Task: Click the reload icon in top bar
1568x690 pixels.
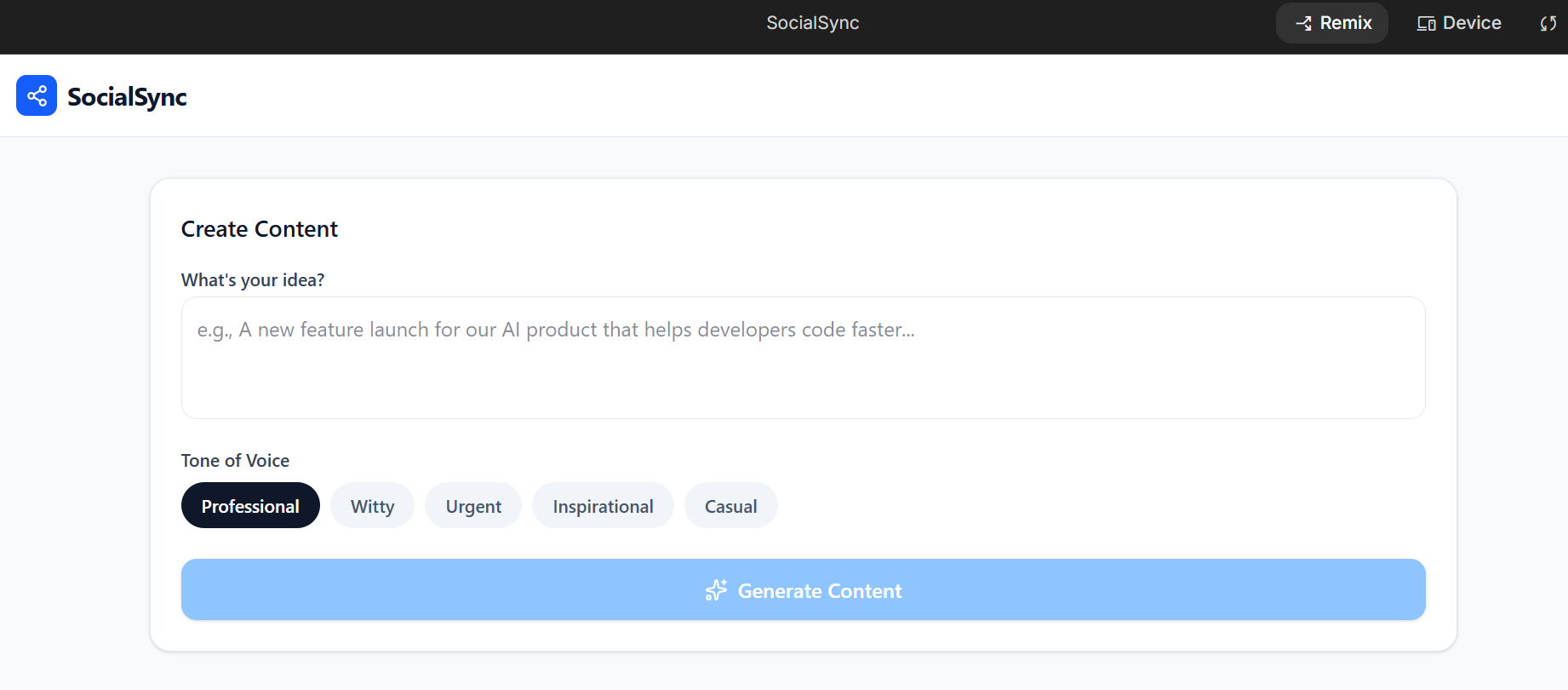Action: pyautogui.click(x=1548, y=23)
